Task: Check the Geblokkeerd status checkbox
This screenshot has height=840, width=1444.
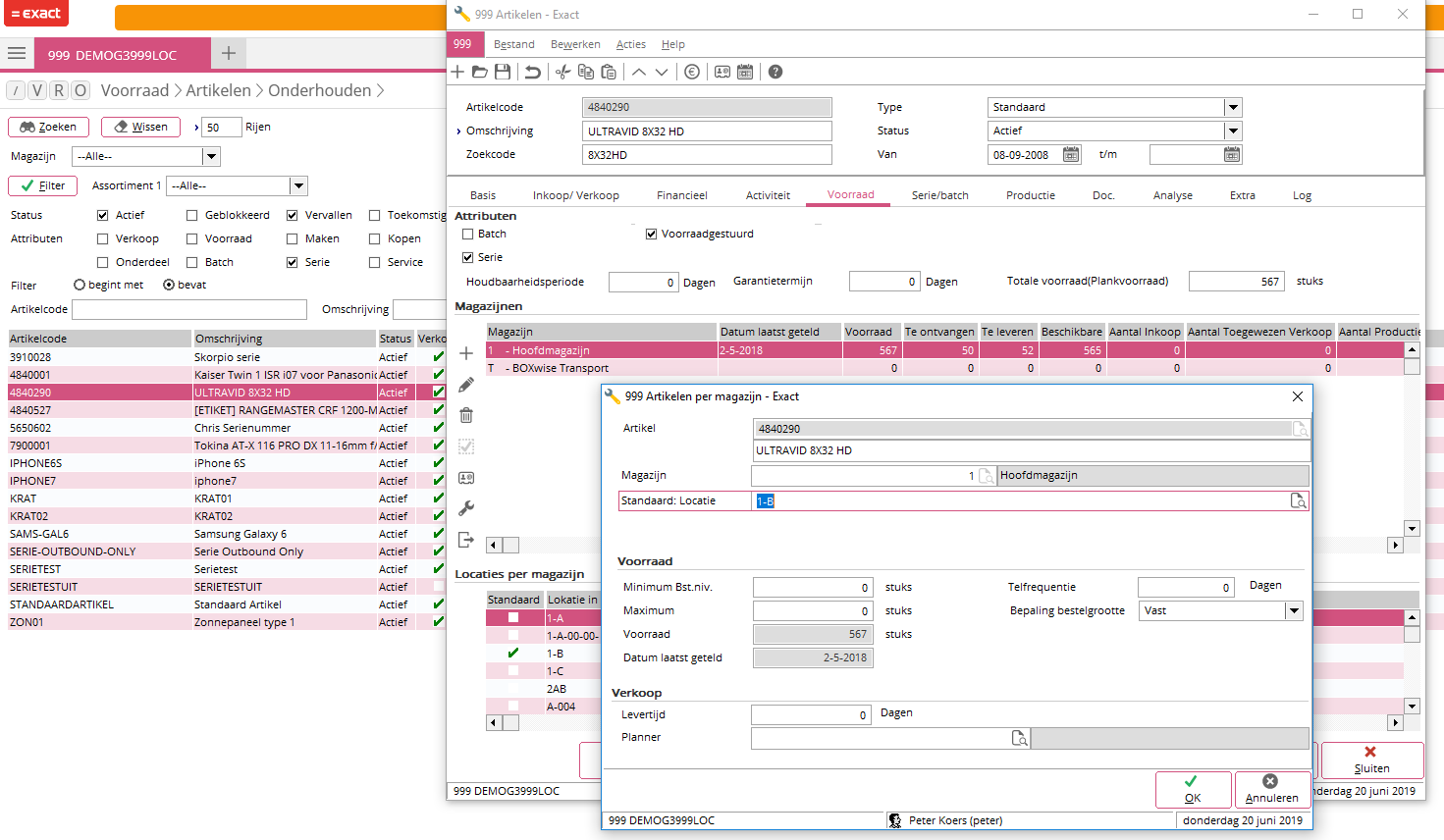Action: click(x=192, y=215)
